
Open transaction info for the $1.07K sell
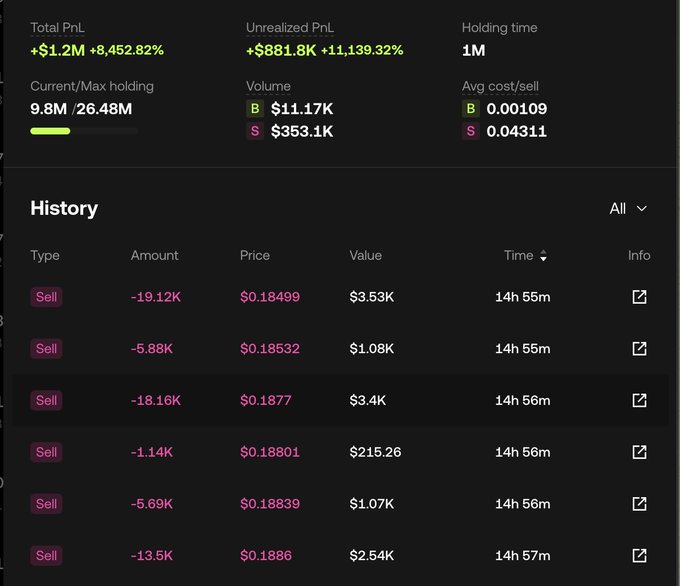[x=639, y=504]
